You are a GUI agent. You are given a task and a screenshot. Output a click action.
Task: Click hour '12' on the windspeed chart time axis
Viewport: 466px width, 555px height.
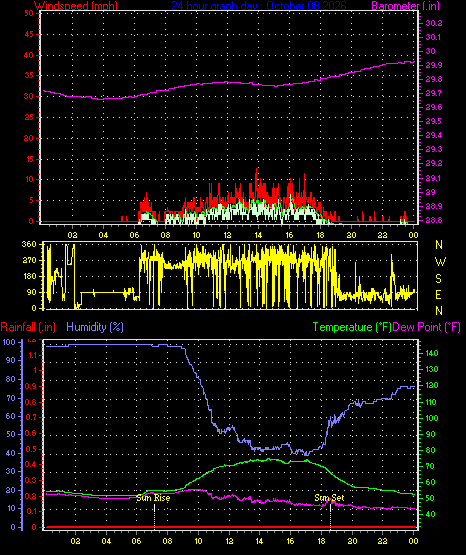(227, 235)
